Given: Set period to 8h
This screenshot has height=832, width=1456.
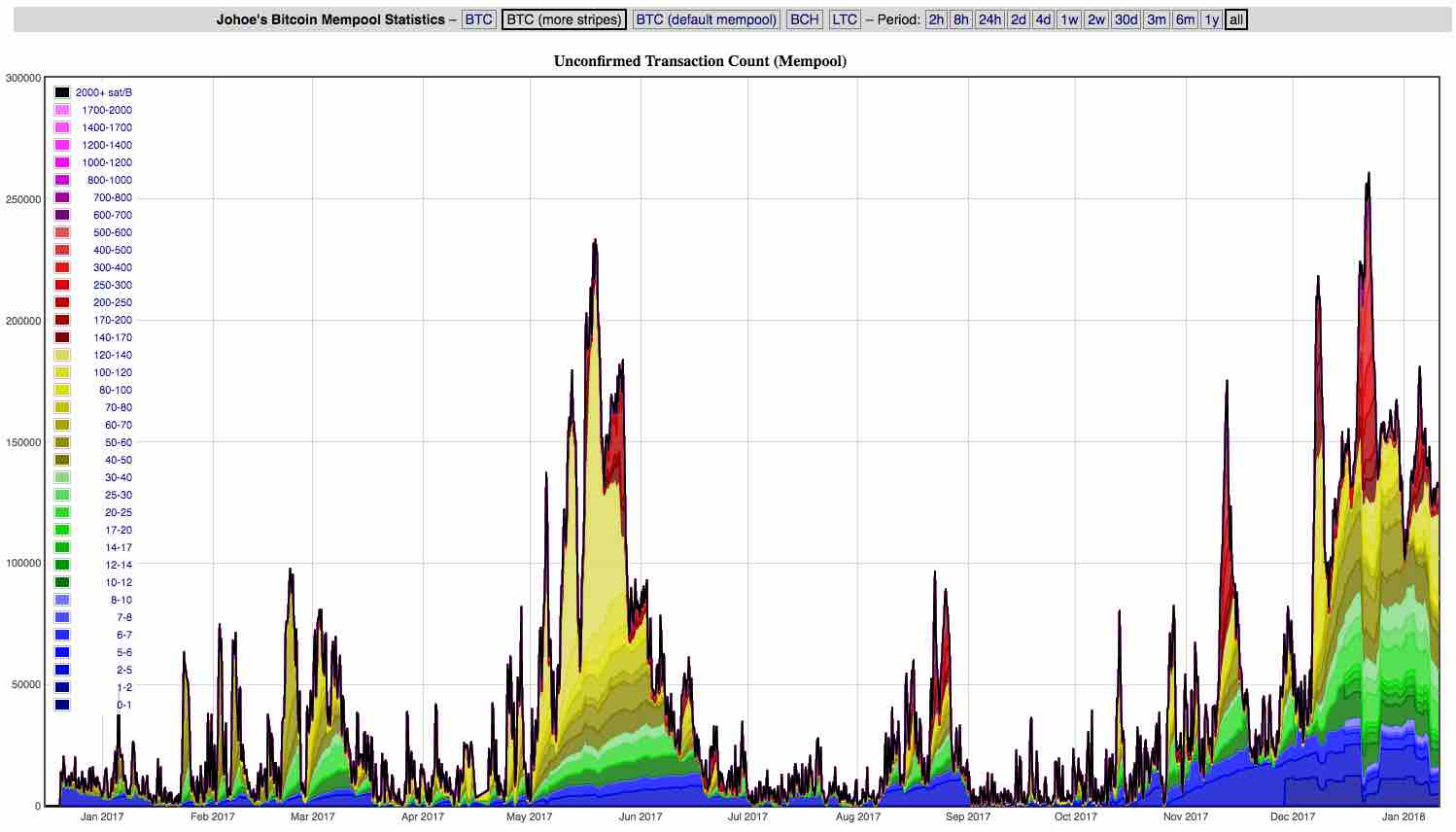Looking at the screenshot, I should (x=960, y=19).
